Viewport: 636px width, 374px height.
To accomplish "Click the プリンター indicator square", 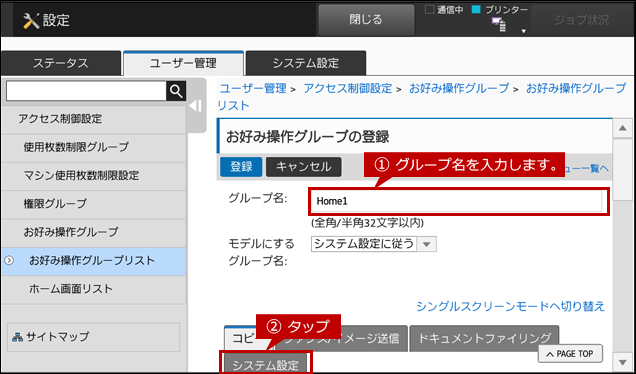I will (476, 10).
